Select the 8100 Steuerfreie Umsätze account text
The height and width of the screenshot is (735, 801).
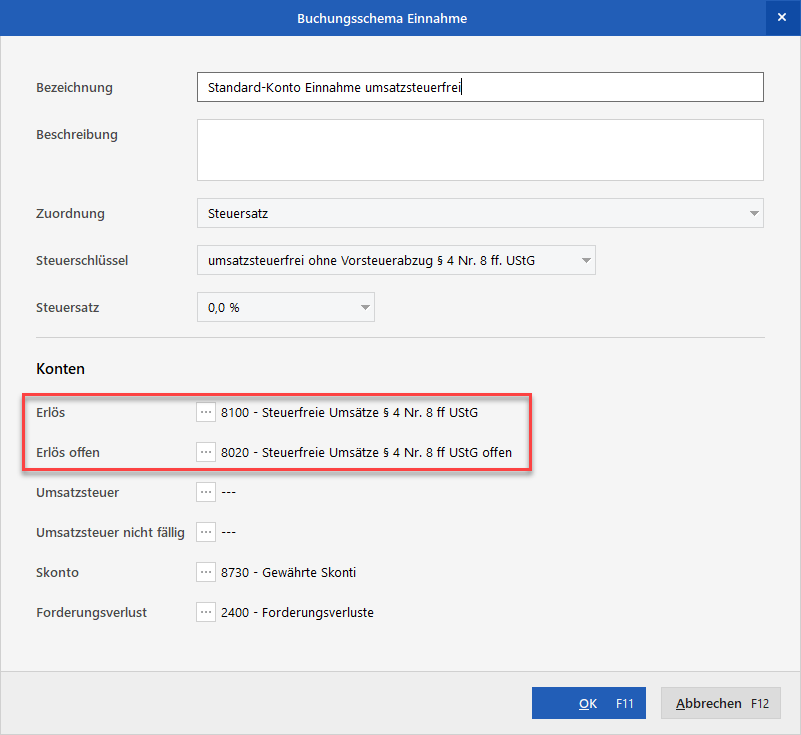[x=357, y=412]
